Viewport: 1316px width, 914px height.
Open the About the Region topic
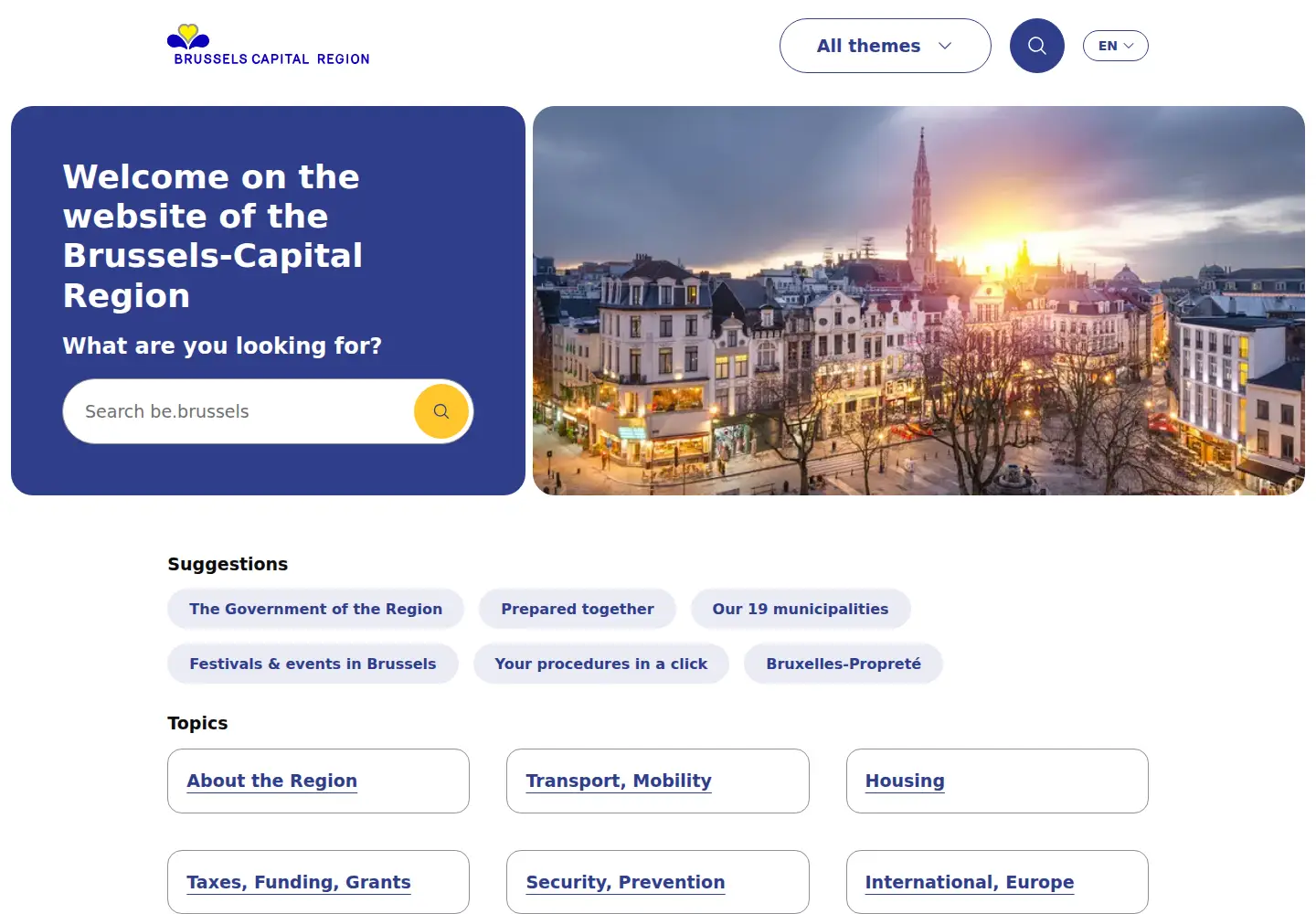pos(318,781)
